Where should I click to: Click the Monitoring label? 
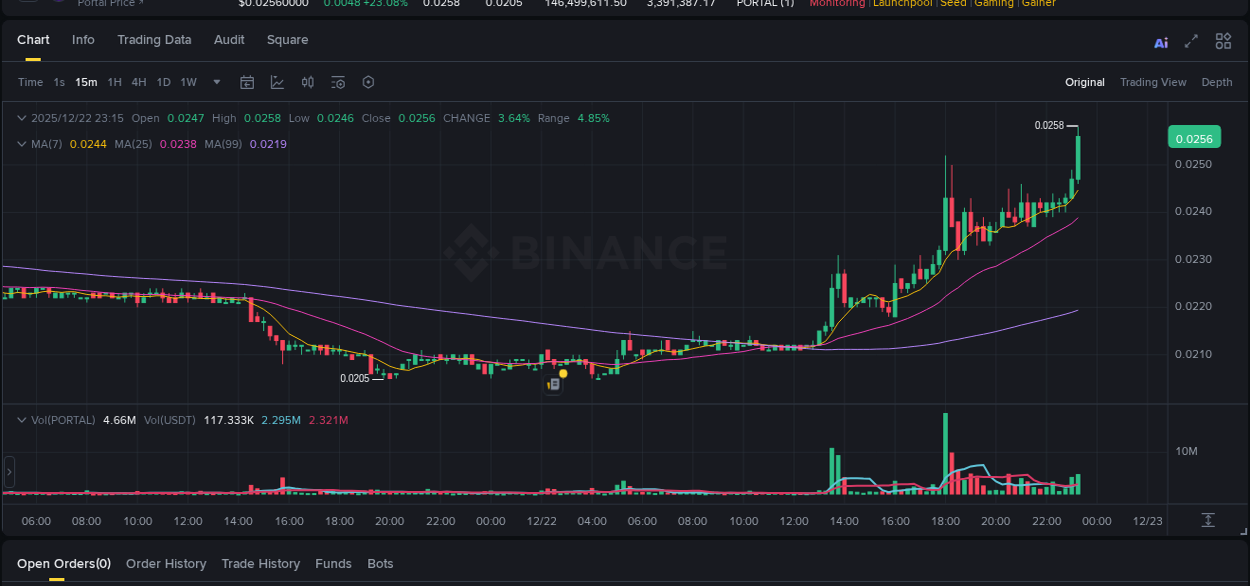pos(837,4)
